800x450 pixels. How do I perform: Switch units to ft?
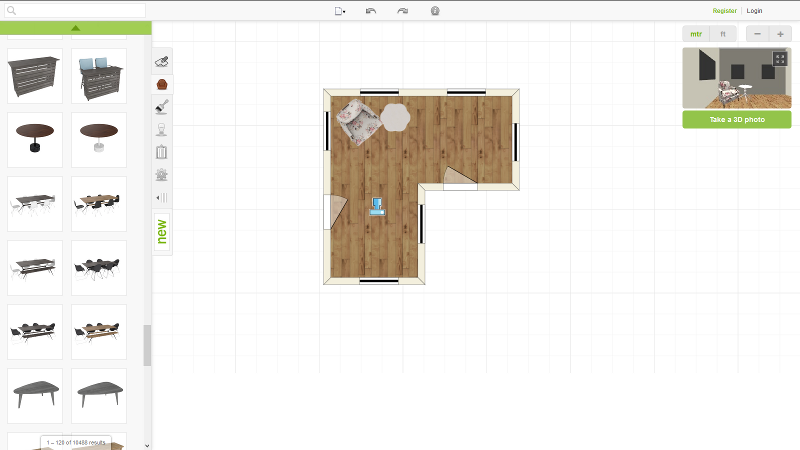pos(723,34)
